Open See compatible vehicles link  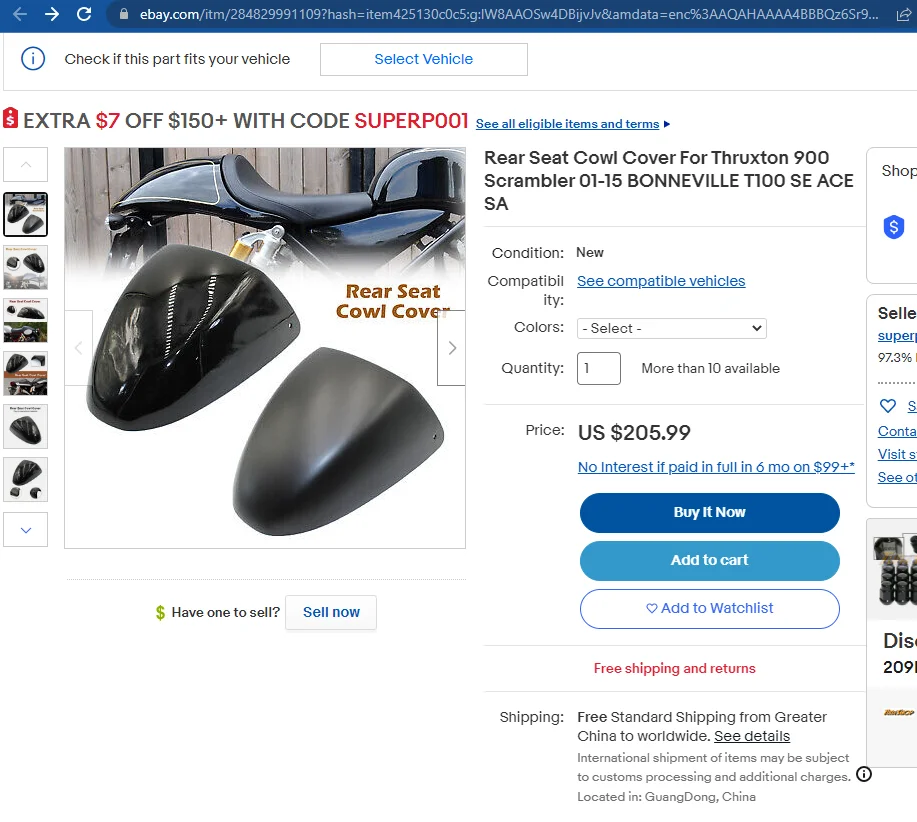[x=661, y=281]
